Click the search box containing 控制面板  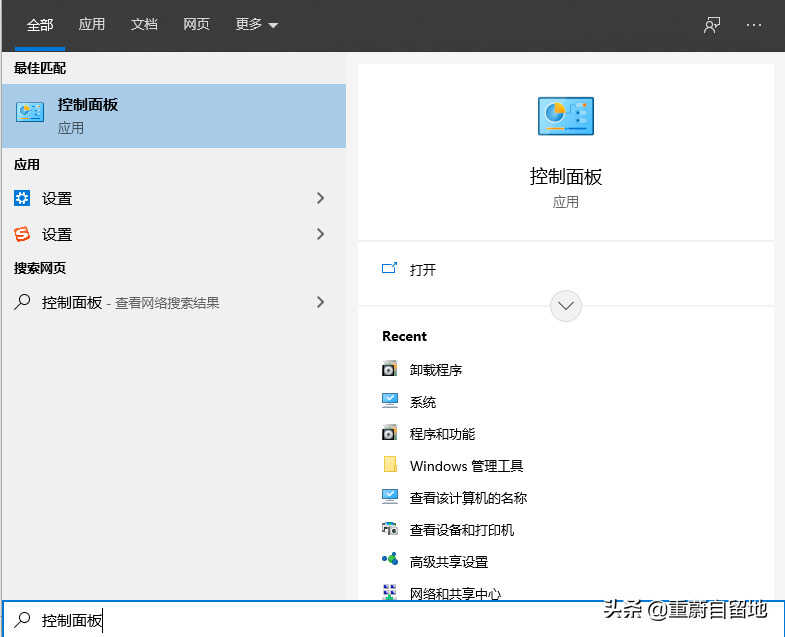click(300, 620)
